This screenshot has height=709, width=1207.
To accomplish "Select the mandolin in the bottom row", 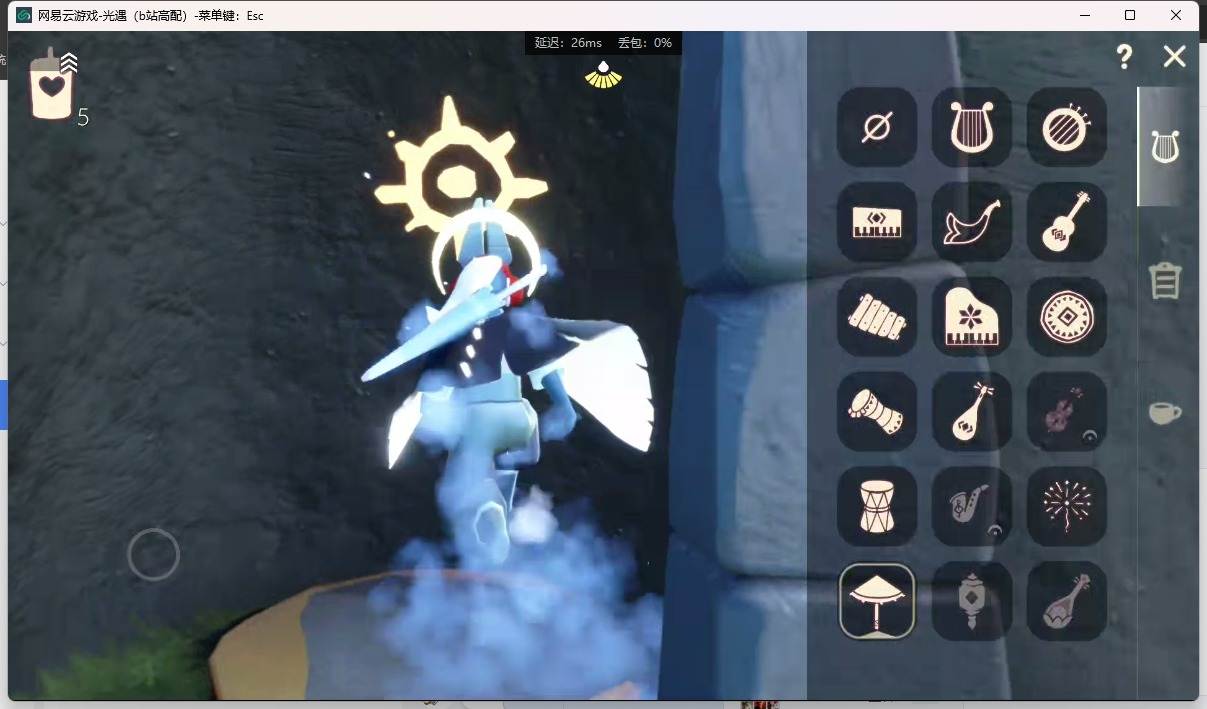I will [1067, 601].
